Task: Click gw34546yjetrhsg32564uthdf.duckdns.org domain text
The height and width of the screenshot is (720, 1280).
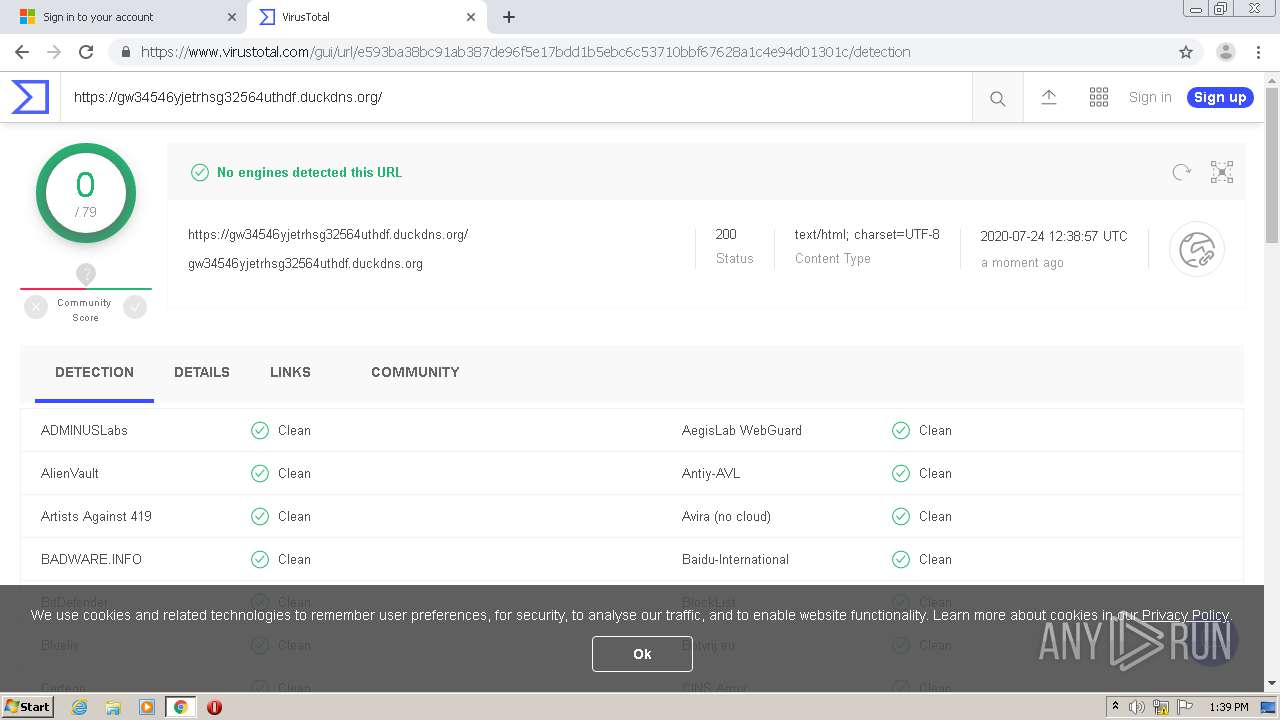Action: [305, 264]
